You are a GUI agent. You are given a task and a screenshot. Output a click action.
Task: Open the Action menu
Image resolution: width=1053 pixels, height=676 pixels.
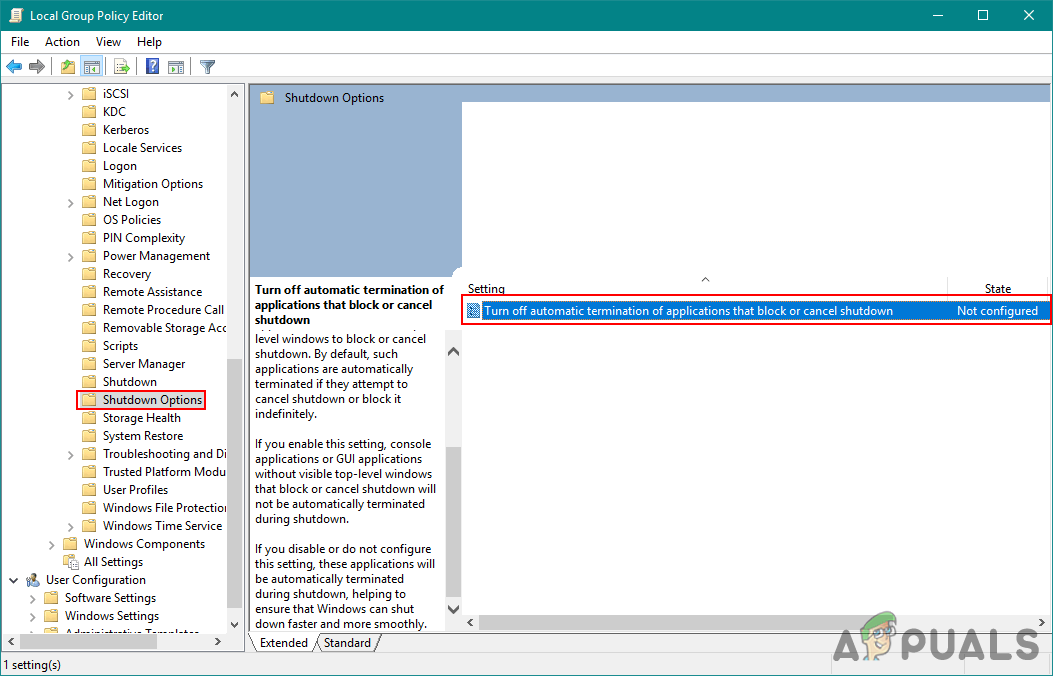[x=62, y=42]
